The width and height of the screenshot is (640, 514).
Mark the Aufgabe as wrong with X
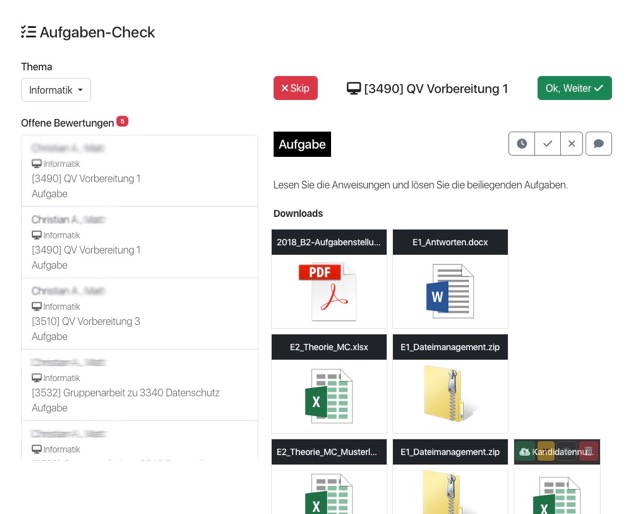tap(572, 144)
